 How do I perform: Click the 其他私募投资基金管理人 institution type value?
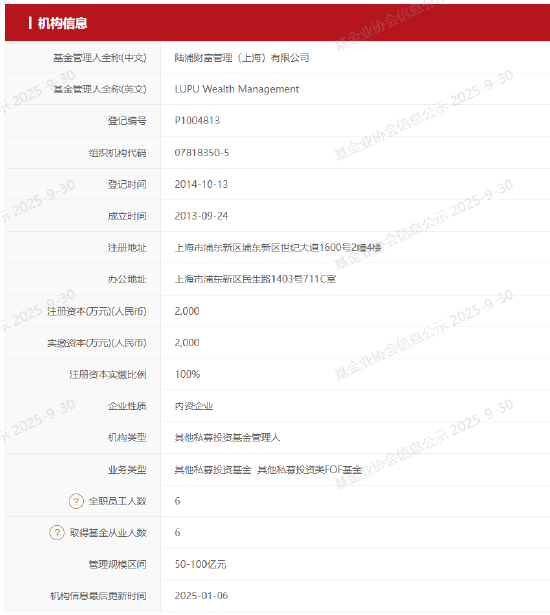tap(227, 437)
